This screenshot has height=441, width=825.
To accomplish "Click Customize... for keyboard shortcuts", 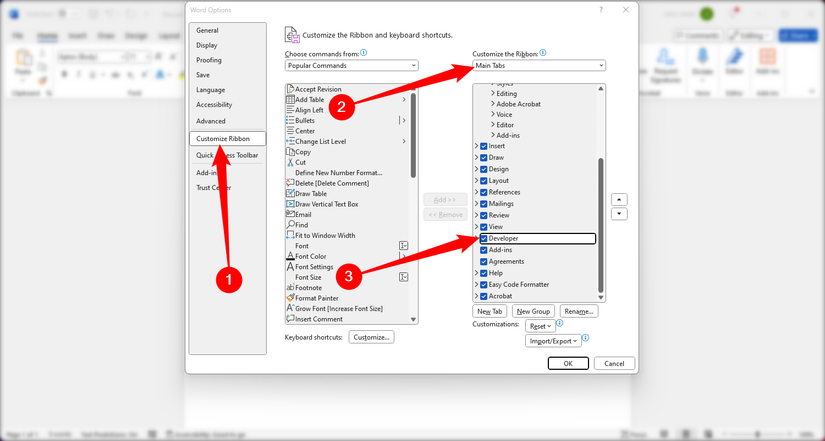I will (371, 337).
